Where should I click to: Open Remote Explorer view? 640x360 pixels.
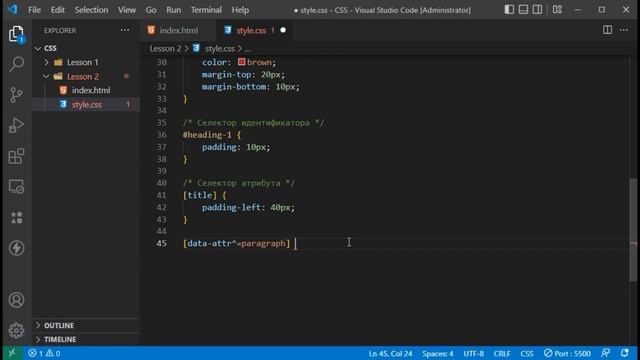click(x=16, y=187)
